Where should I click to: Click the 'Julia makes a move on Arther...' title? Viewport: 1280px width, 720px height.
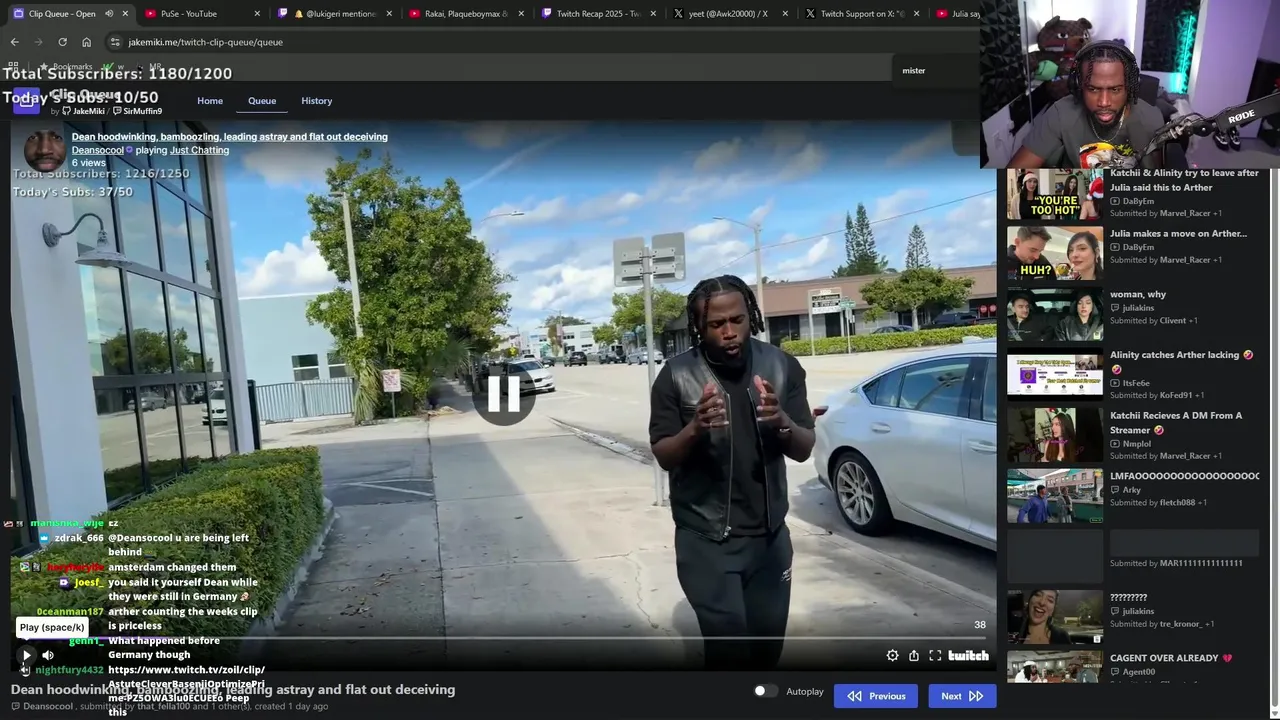(1178, 233)
